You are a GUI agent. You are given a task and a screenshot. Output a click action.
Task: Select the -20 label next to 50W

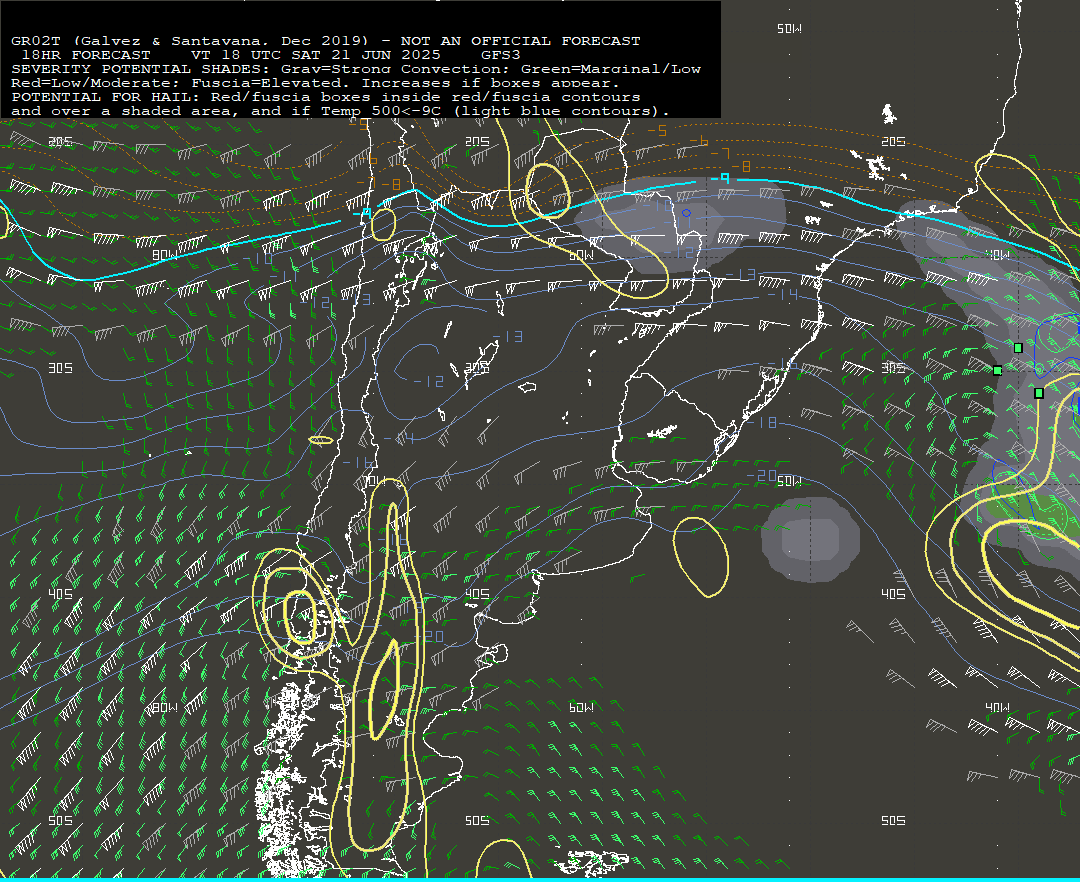tap(762, 476)
